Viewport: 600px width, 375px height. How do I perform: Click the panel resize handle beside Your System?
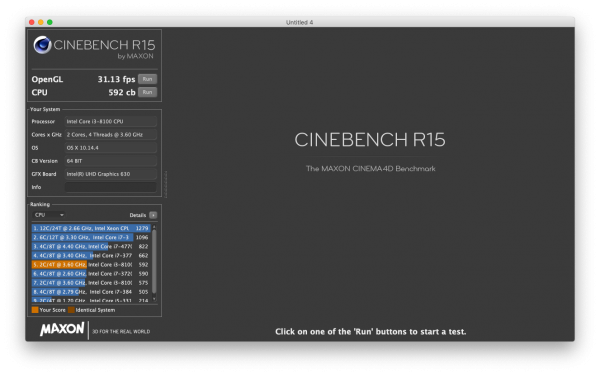166,184
